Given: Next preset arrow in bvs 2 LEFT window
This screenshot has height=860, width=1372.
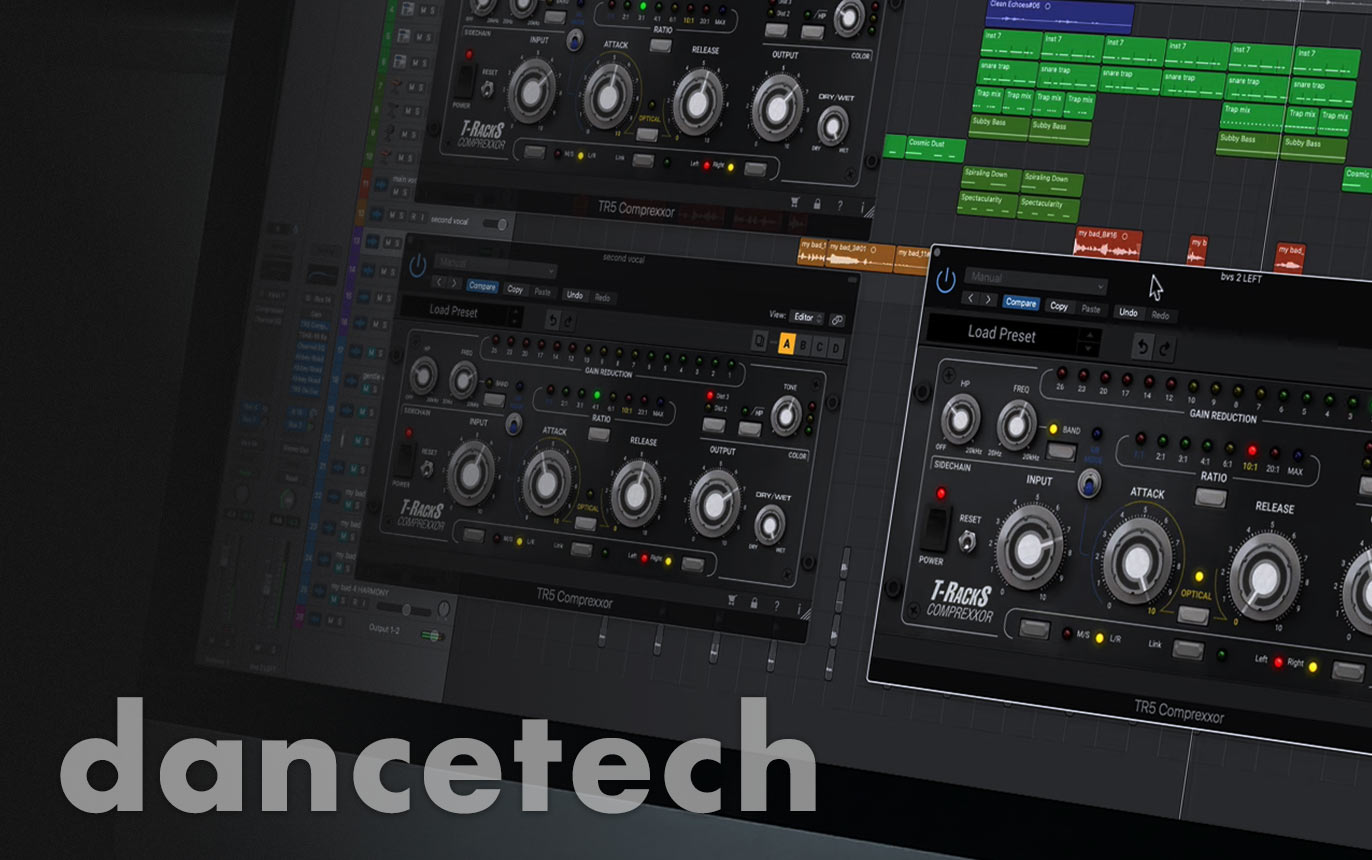Looking at the screenshot, I should (x=989, y=299).
